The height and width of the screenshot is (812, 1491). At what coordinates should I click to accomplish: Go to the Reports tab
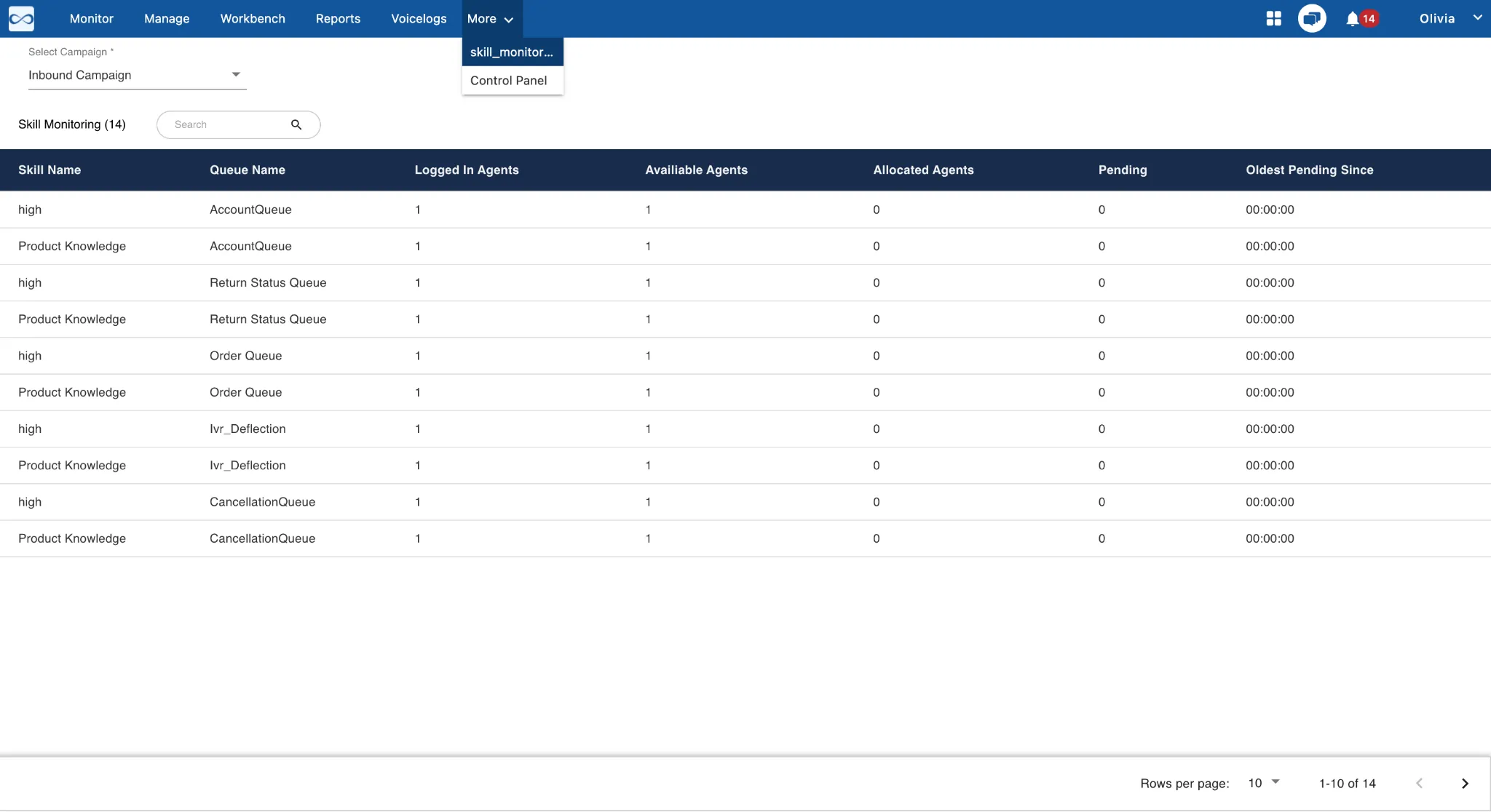tap(338, 19)
